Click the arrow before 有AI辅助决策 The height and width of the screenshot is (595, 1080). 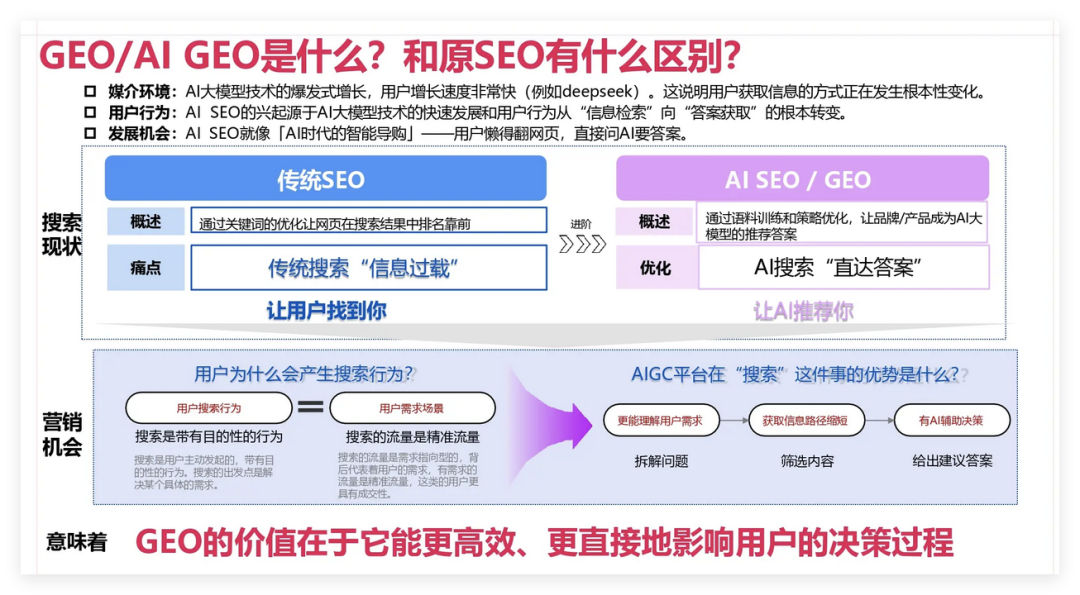tap(878, 420)
